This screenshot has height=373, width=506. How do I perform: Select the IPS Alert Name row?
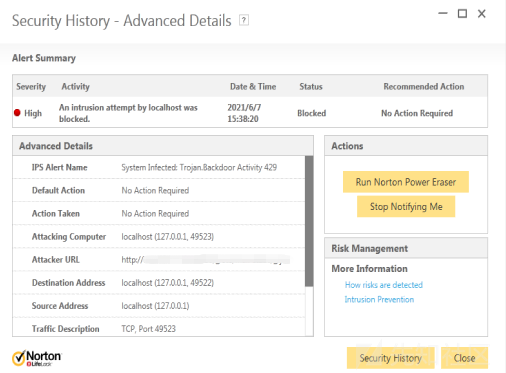point(159,167)
